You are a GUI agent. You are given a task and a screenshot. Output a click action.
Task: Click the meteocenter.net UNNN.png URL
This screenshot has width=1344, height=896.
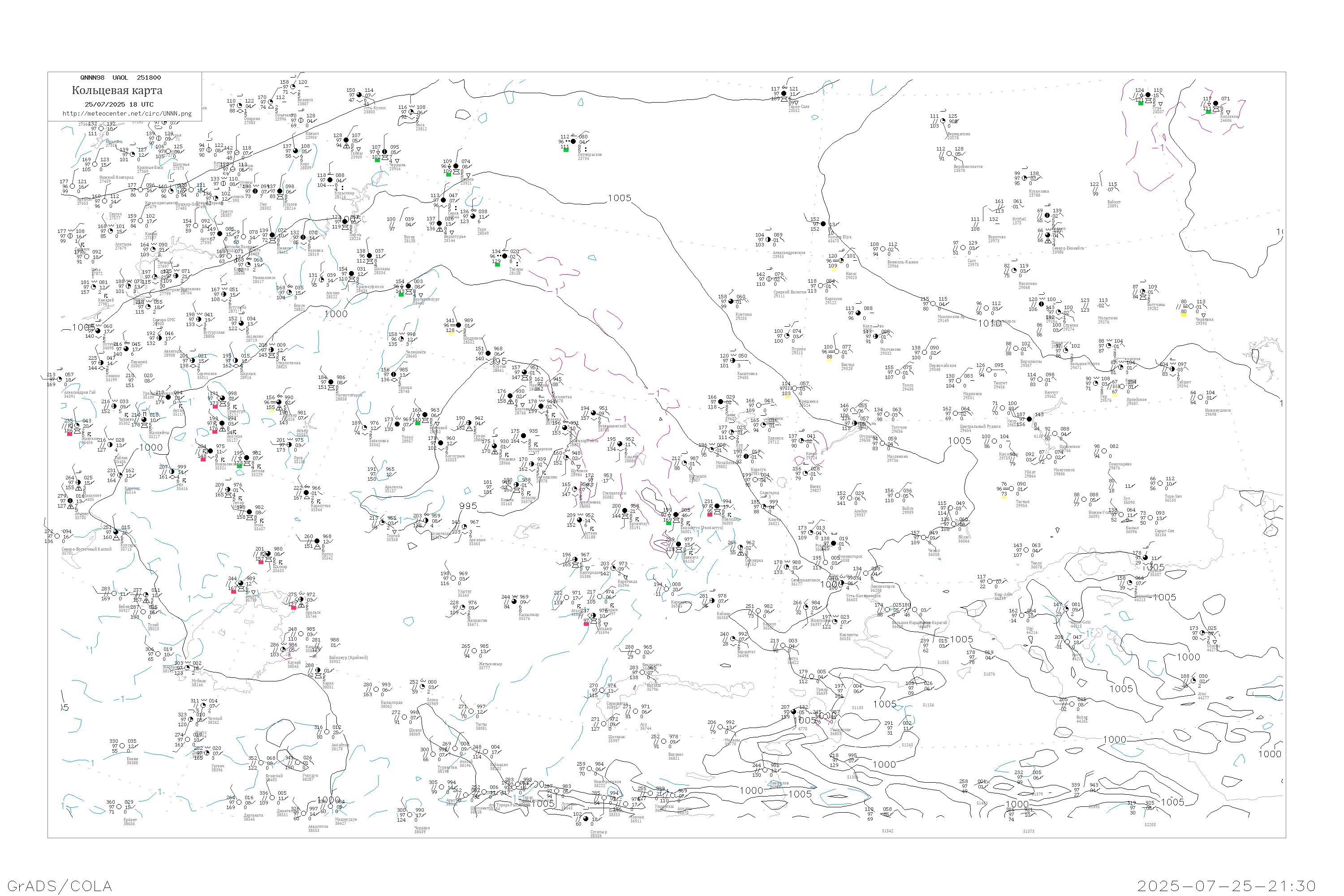(127, 114)
